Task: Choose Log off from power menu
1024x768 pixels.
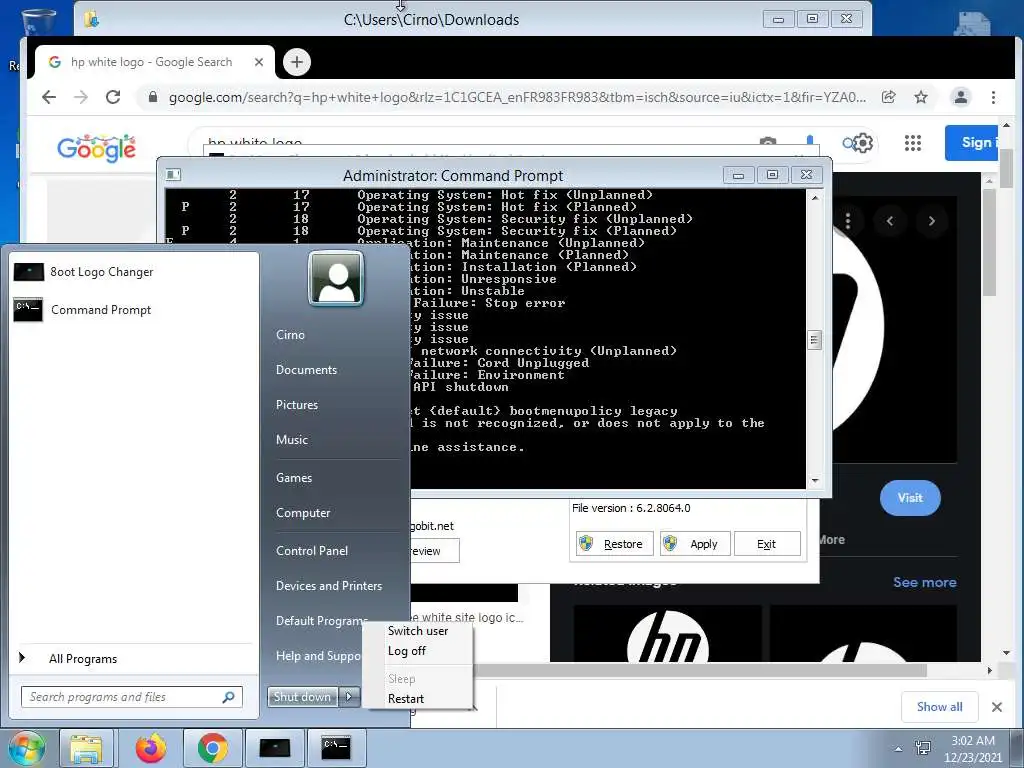Action: click(406, 651)
